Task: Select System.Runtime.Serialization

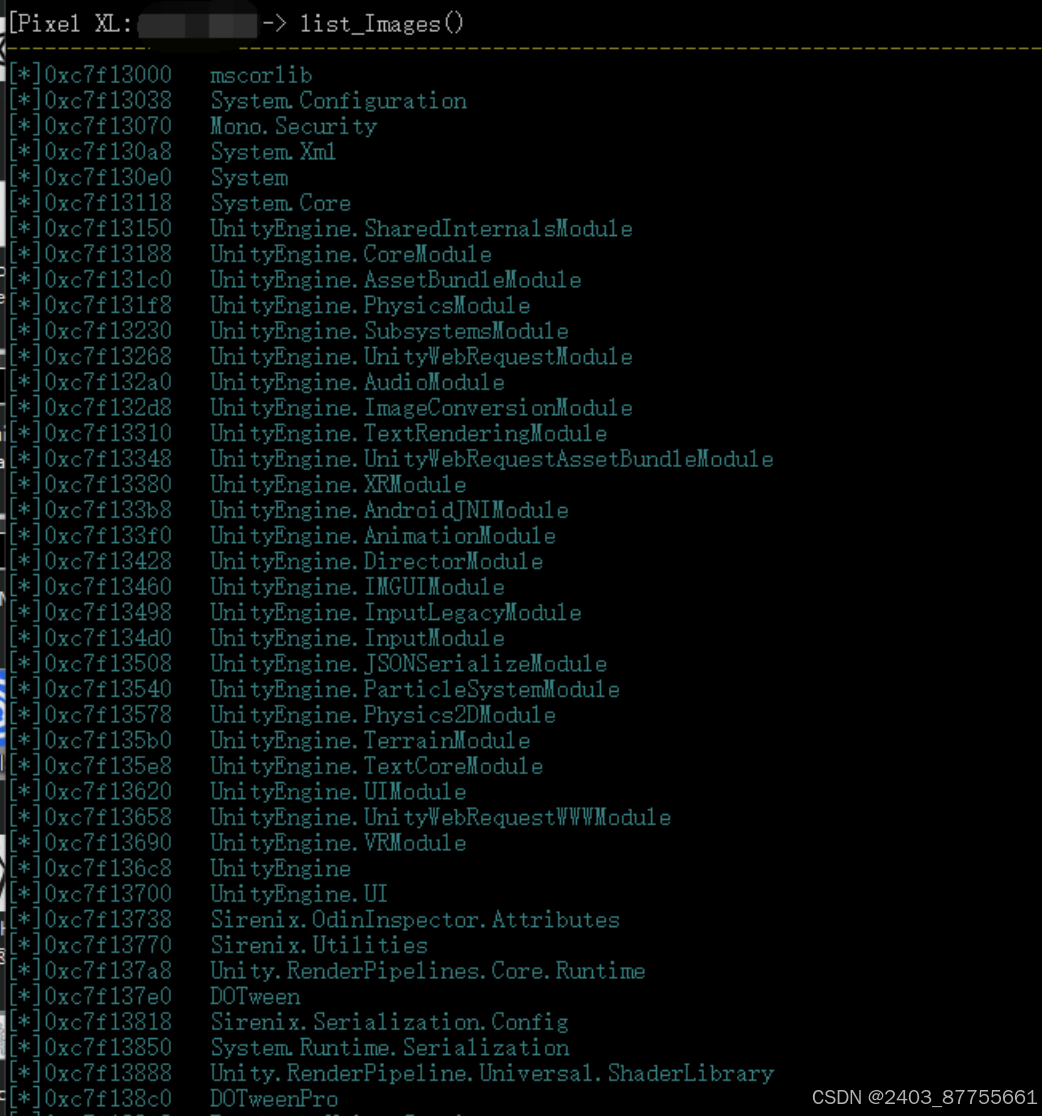Action: tap(390, 1049)
